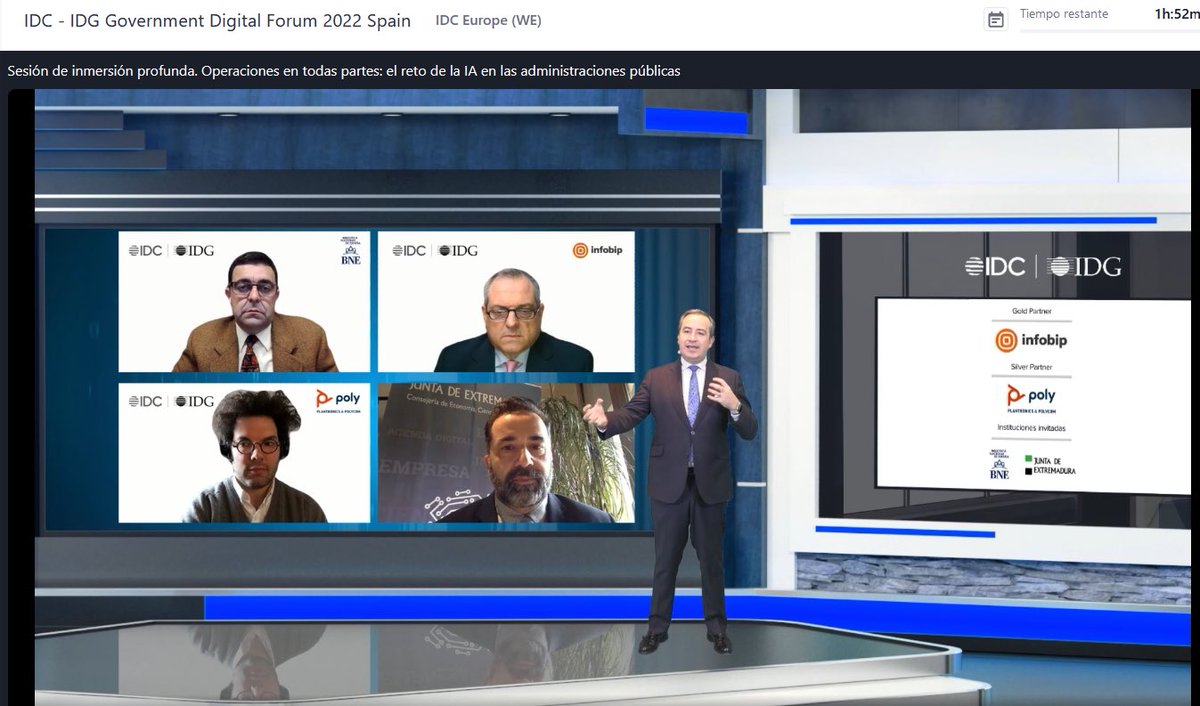Image resolution: width=1200 pixels, height=706 pixels.
Task: Click the poly logo in panelist tile
Action: pyautogui.click(x=338, y=400)
